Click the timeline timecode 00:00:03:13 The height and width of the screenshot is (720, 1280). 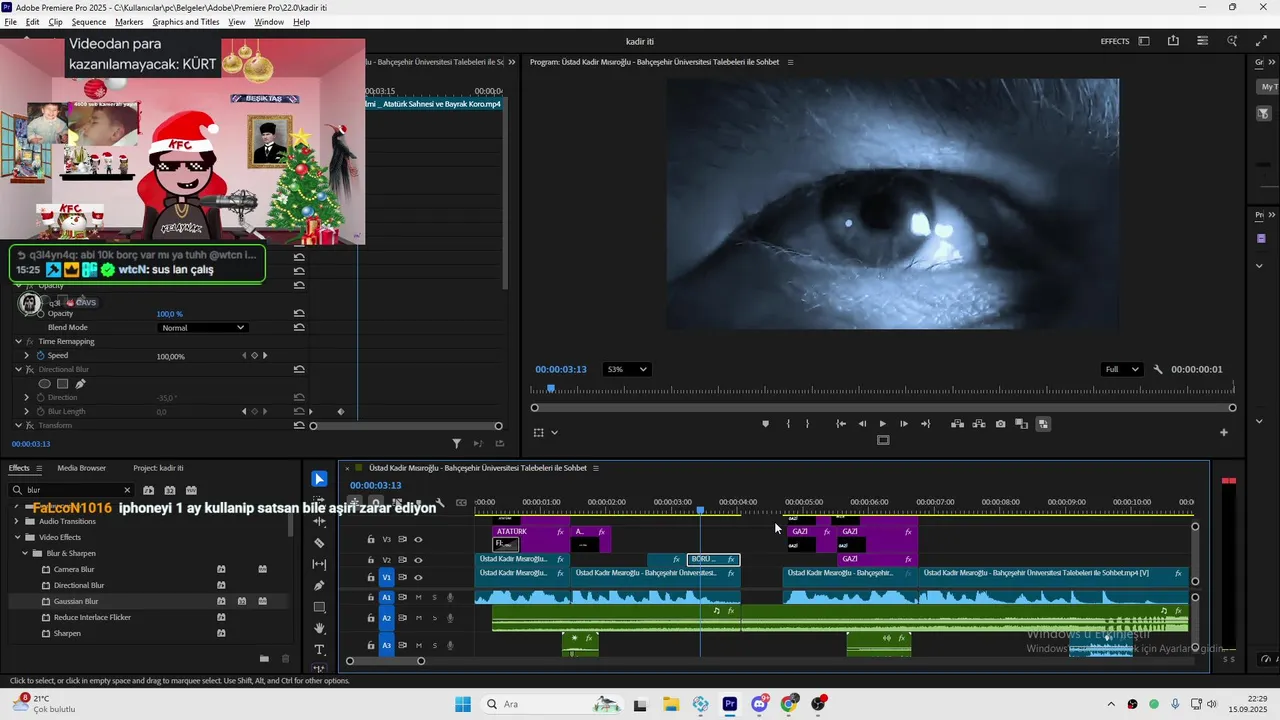[x=376, y=485]
